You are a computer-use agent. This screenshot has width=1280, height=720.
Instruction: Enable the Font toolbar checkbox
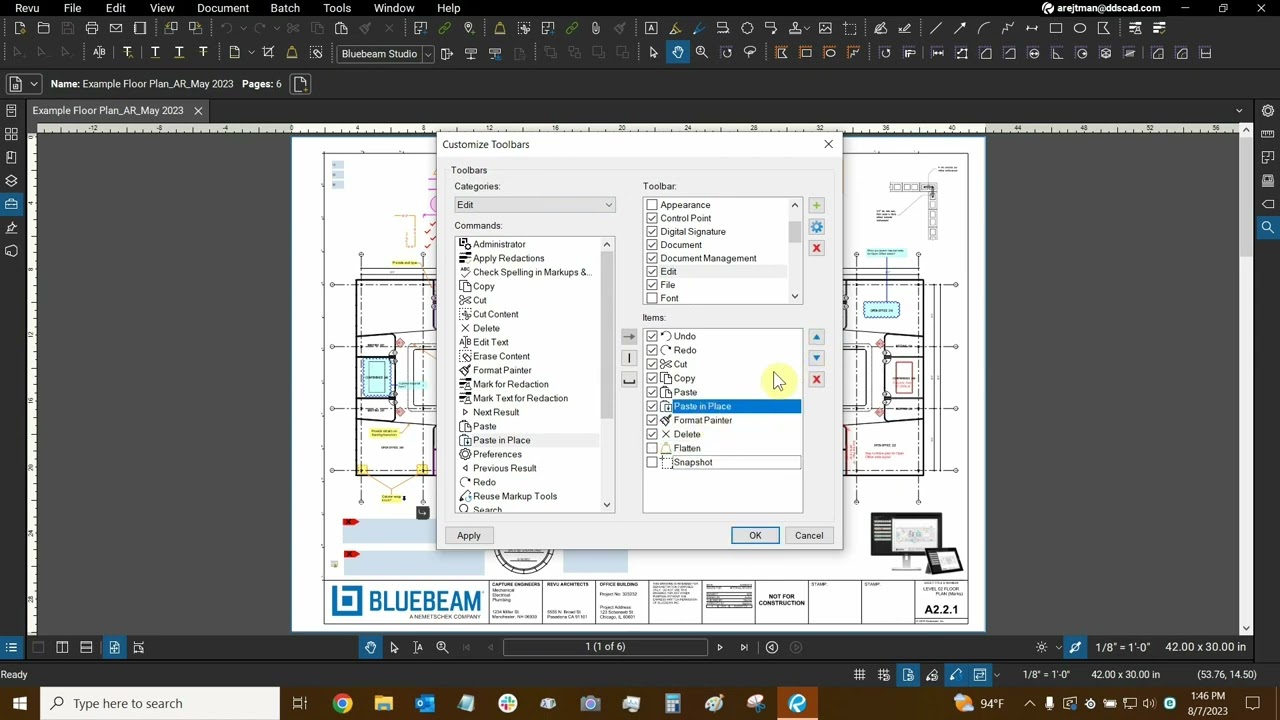[x=652, y=298]
